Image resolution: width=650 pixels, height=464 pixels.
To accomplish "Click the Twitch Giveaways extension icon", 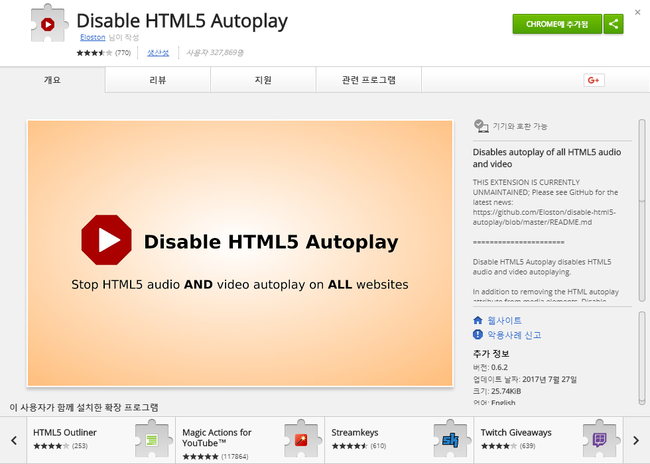I will click(x=600, y=439).
